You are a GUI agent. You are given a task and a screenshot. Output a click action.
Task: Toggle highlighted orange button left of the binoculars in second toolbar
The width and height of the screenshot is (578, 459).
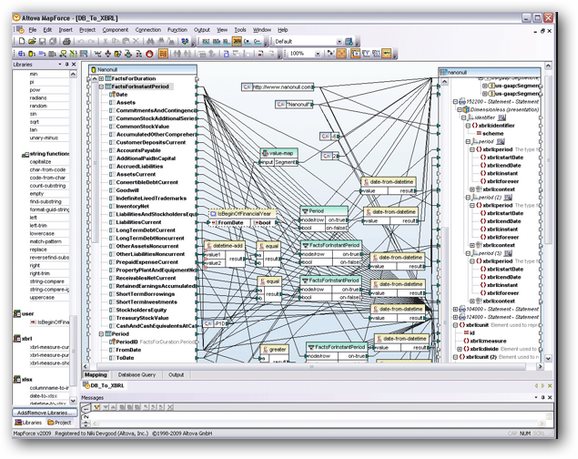coord(163,54)
